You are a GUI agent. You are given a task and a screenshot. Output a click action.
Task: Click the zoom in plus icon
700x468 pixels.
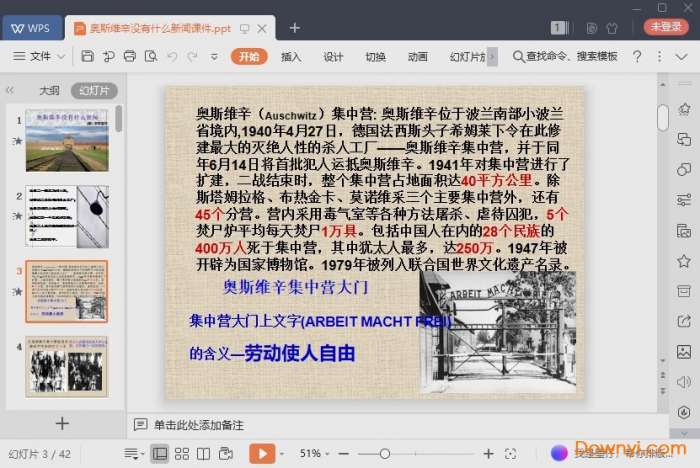488,454
